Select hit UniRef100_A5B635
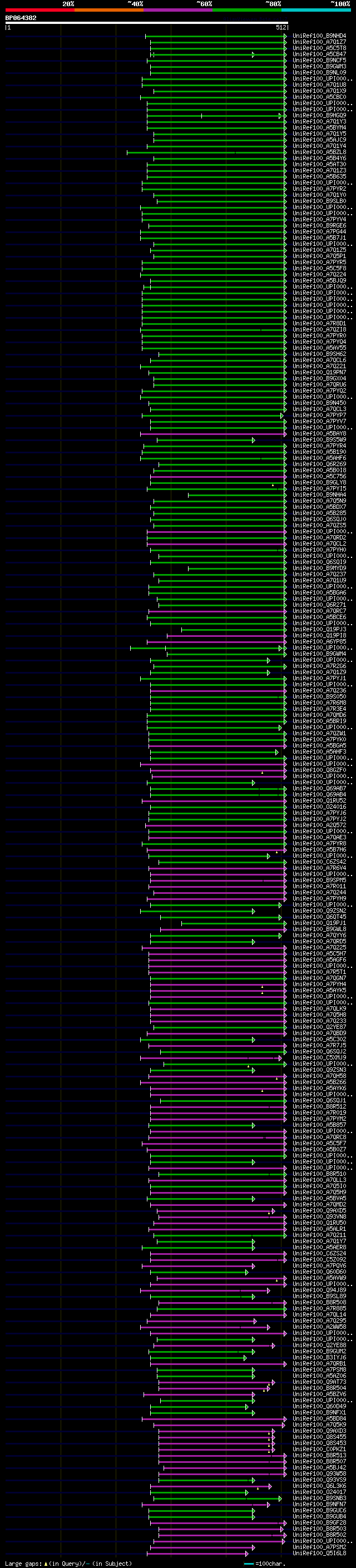The image size is (356, 1568). pyautogui.click(x=319, y=176)
